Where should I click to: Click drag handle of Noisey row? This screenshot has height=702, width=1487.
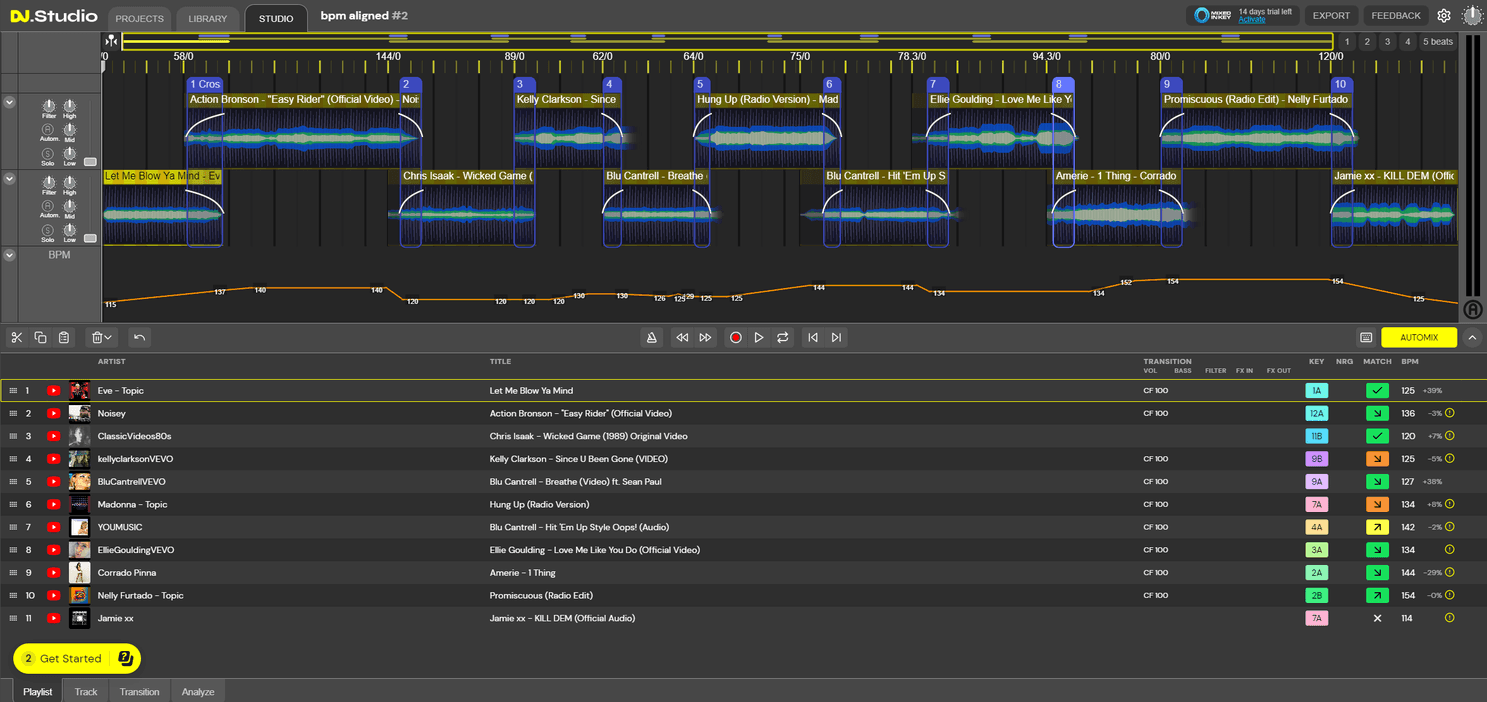pyautogui.click(x=13, y=414)
